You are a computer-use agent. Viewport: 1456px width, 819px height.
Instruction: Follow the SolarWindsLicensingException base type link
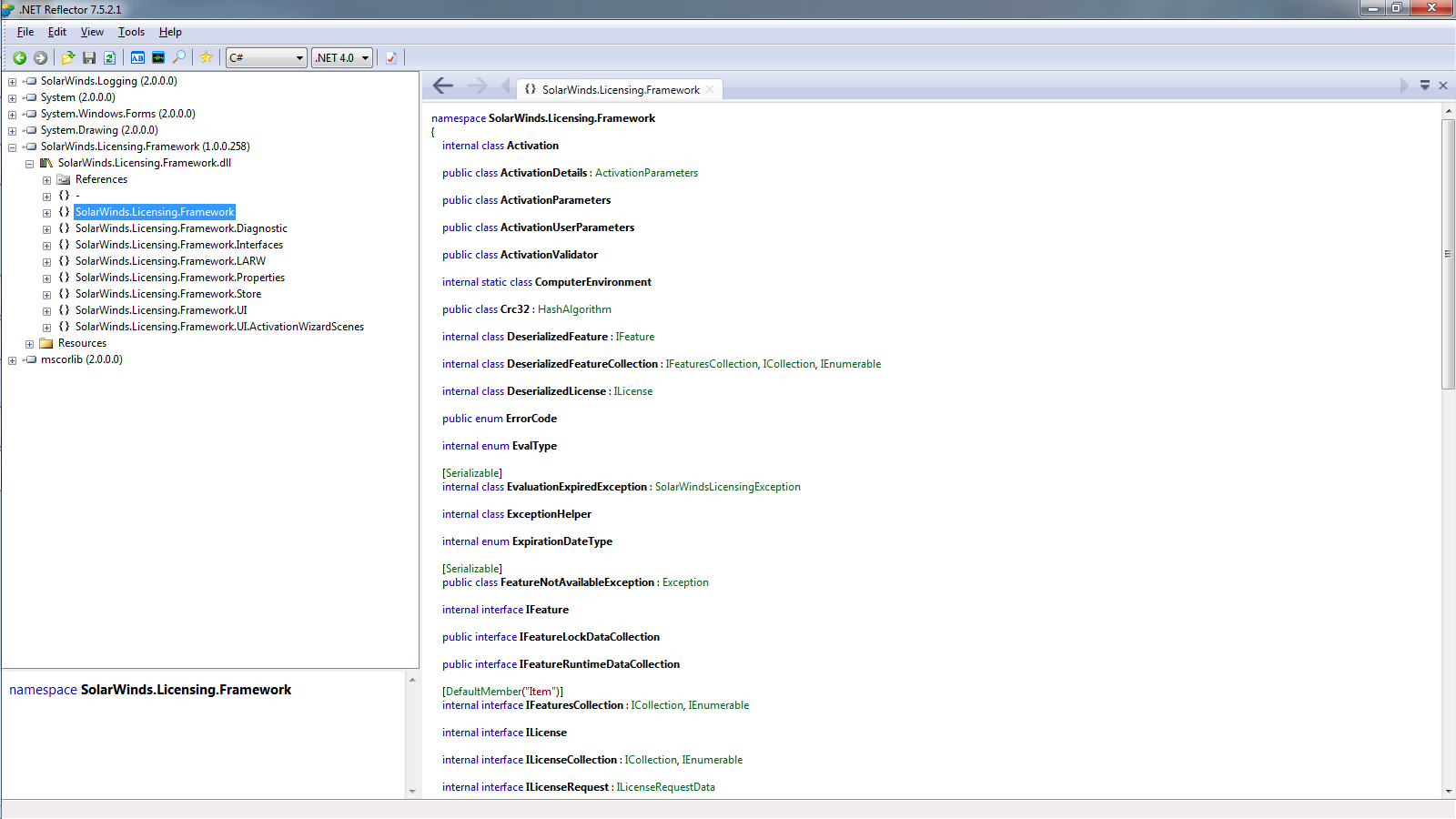[x=728, y=487]
